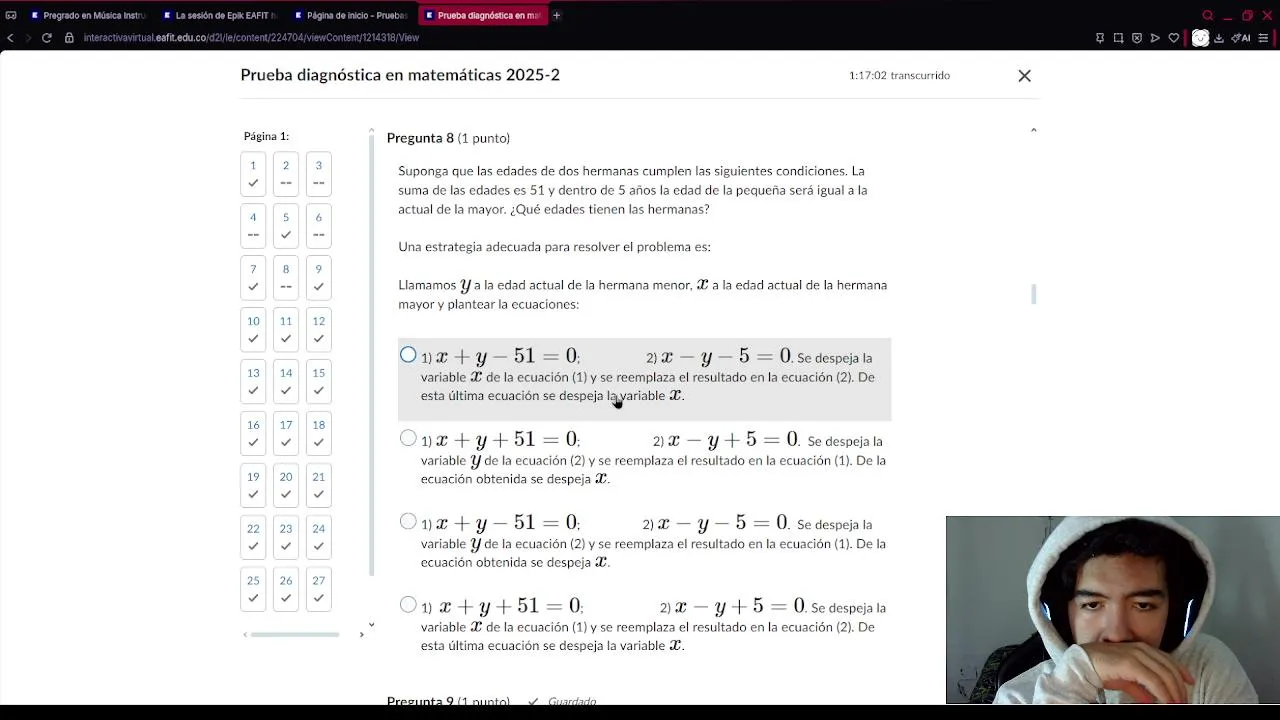Jump to question 1 in navigator
1280x720 pixels.
point(253,174)
